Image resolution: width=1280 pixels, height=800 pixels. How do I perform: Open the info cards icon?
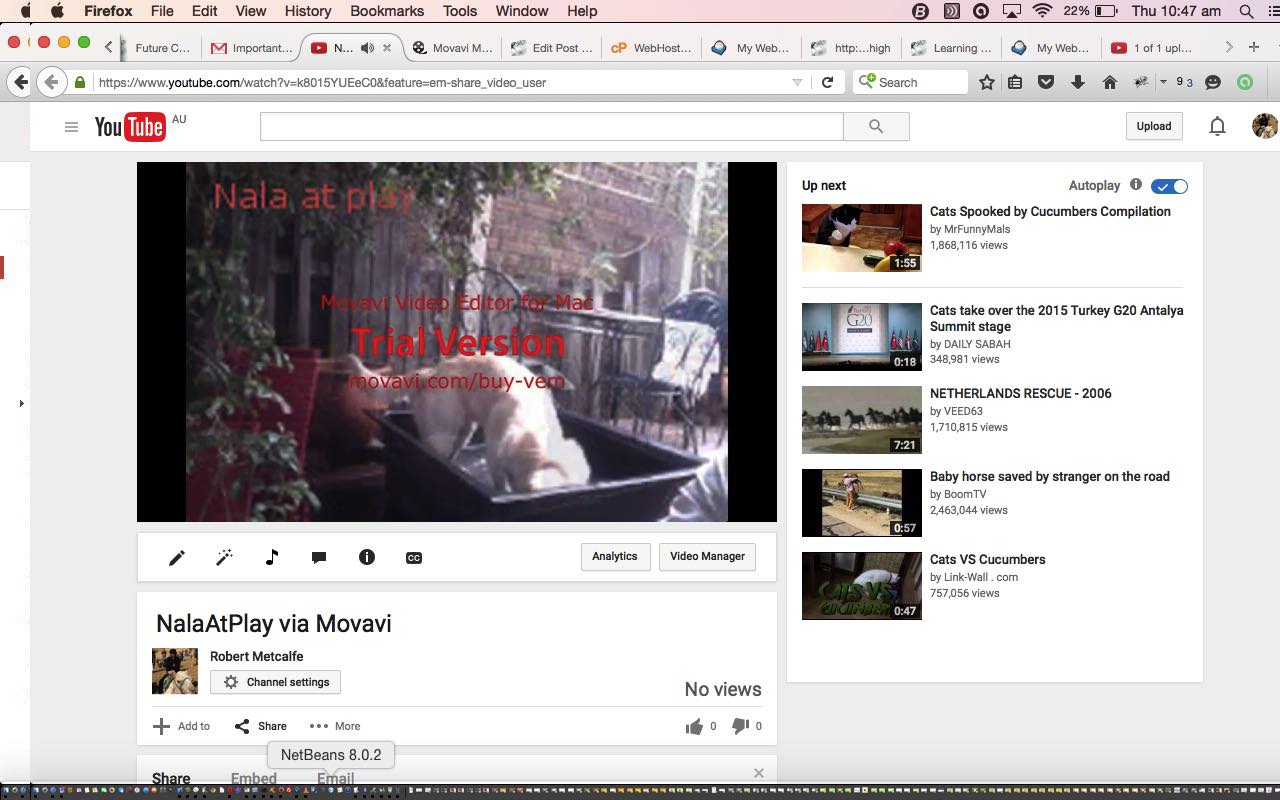click(367, 557)
